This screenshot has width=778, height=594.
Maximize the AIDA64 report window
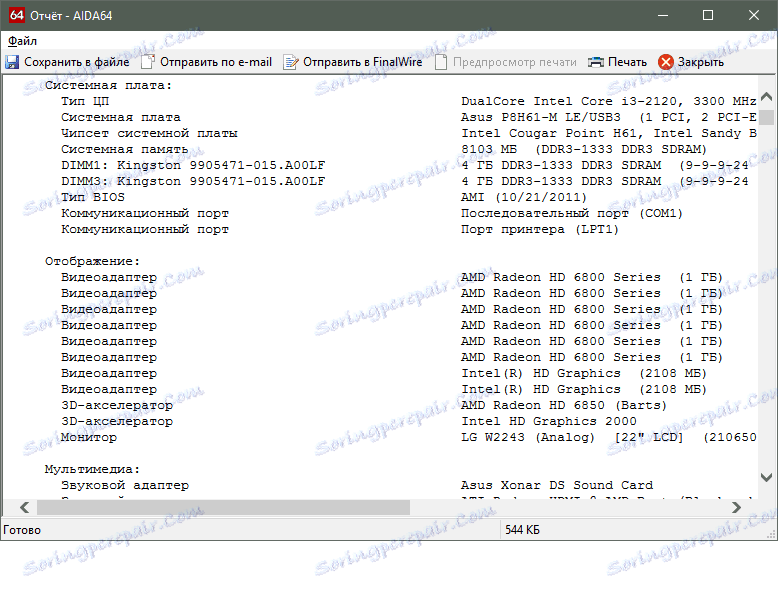click(708, 15)
